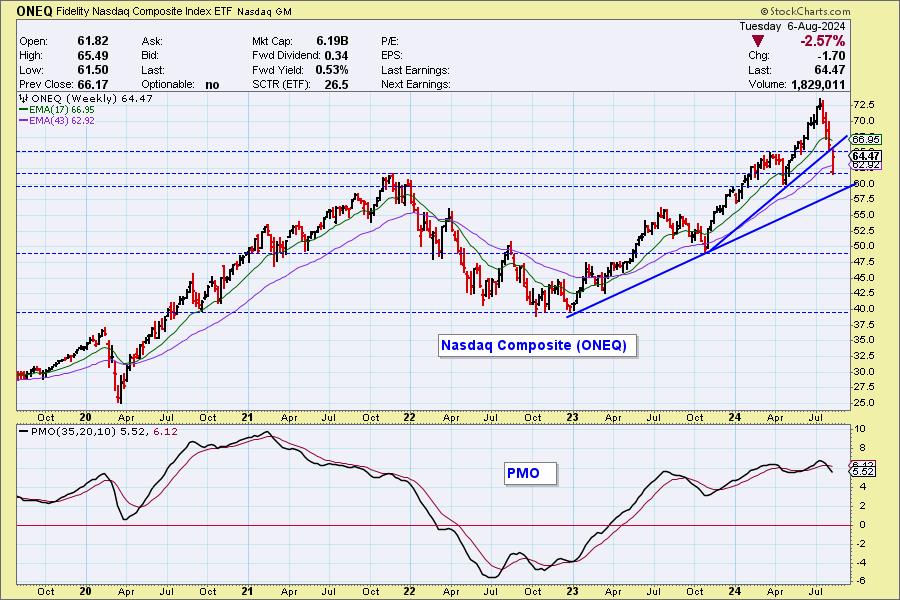
Task: Click the 'Fidelity Nasdaq Composite Index ETF' name
Action: pyautogui.click(x=144, y=11)
